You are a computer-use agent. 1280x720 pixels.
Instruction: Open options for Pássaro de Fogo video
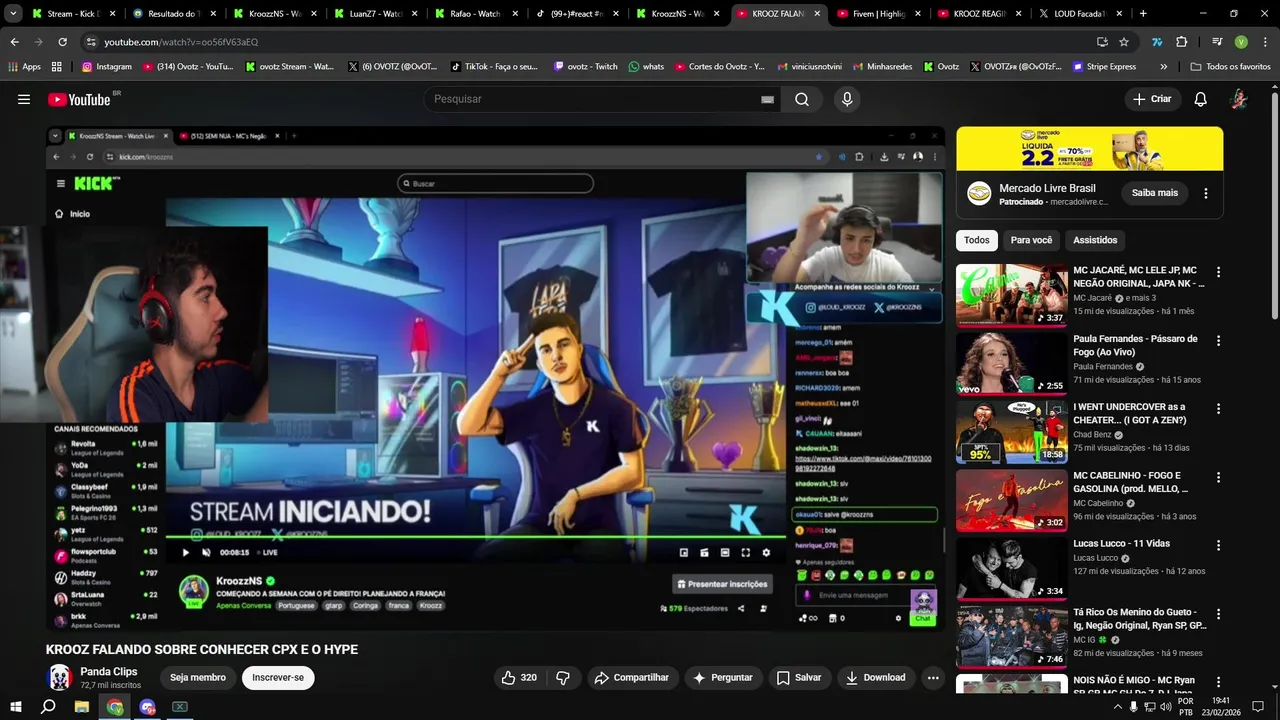(1218, 340)
